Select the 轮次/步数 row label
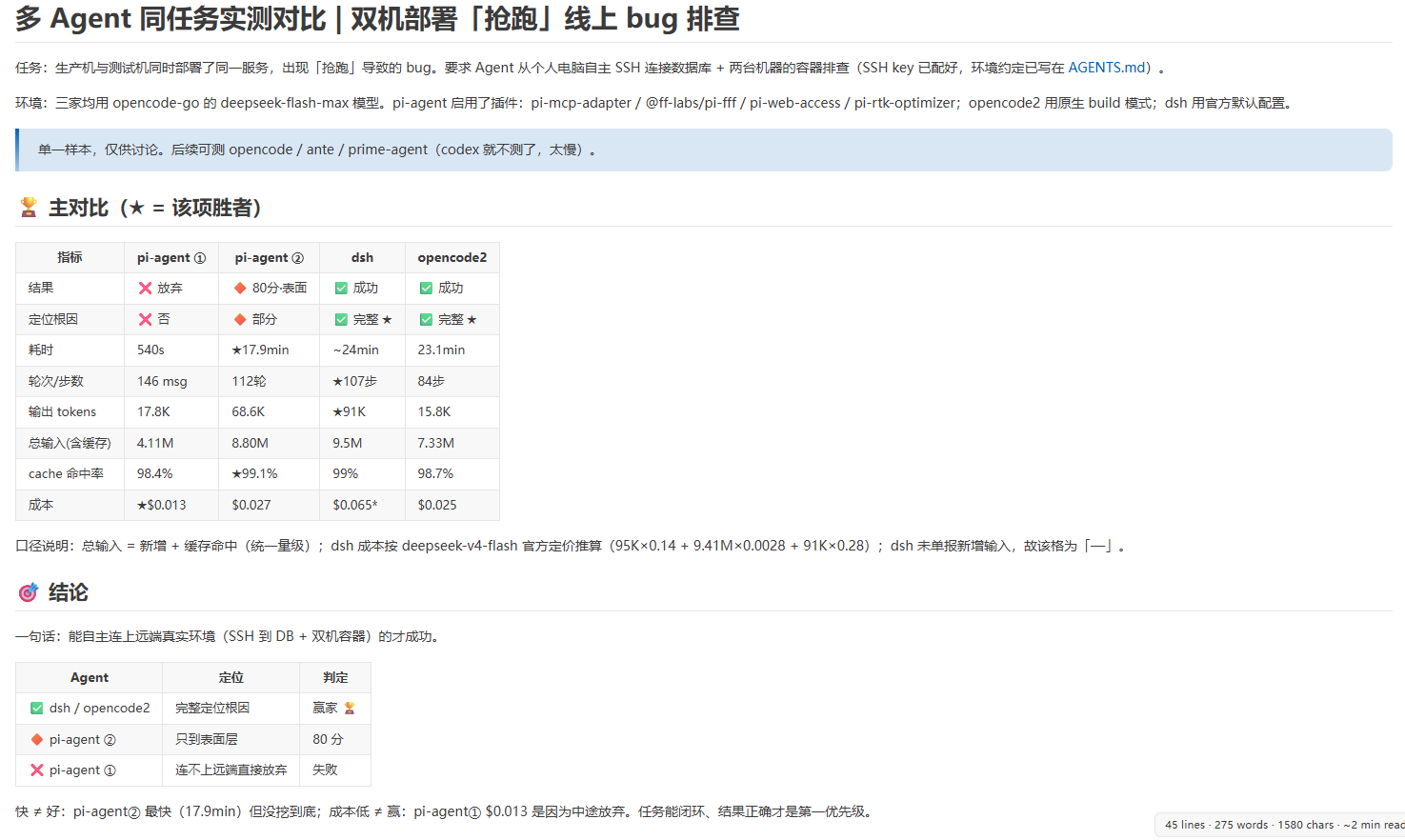The height and width of the screenshot is (840, 1405). coord(56,381)
